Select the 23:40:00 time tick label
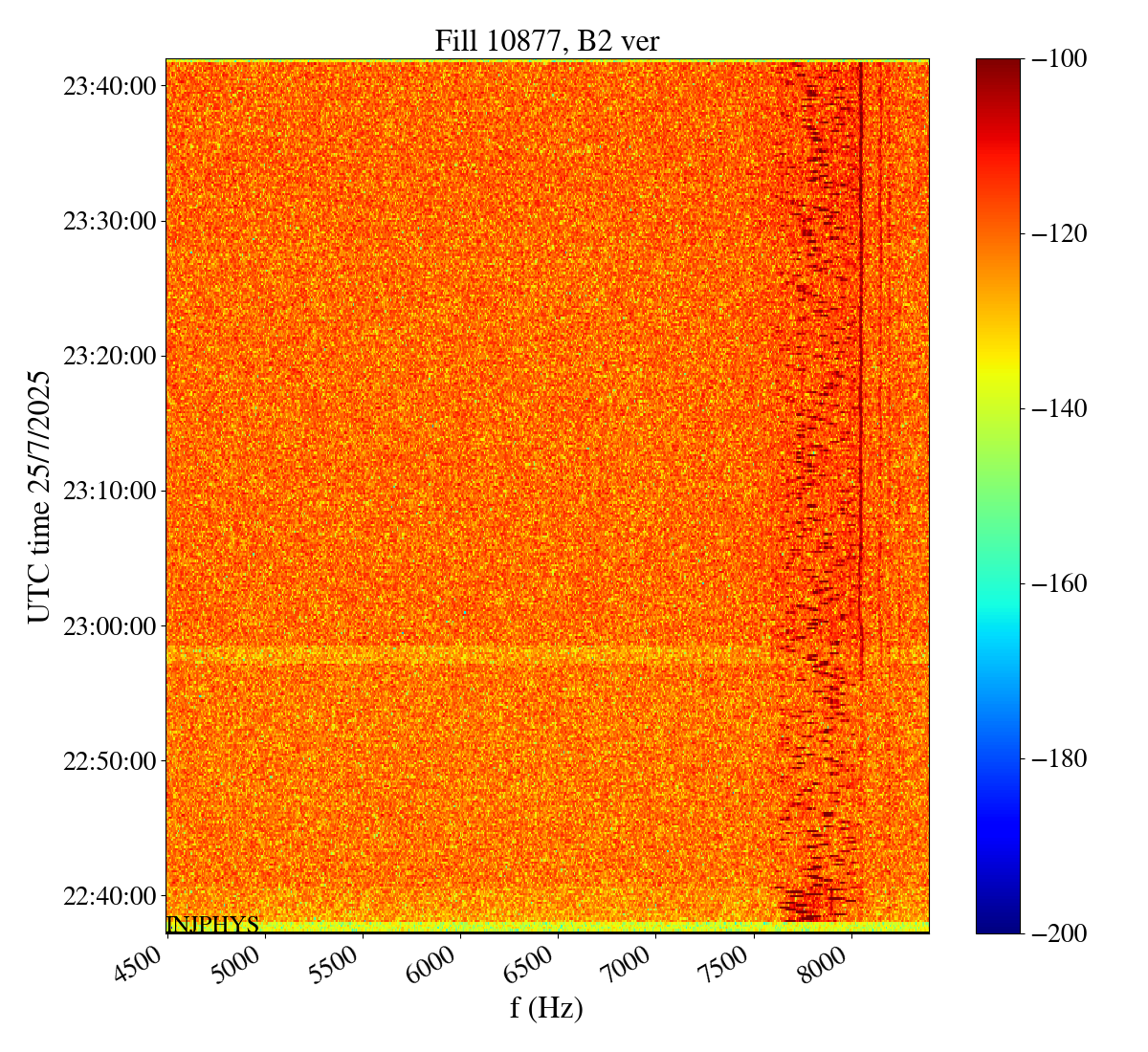This screenshot has height=1052, width=1148. [x=109, y=86]
